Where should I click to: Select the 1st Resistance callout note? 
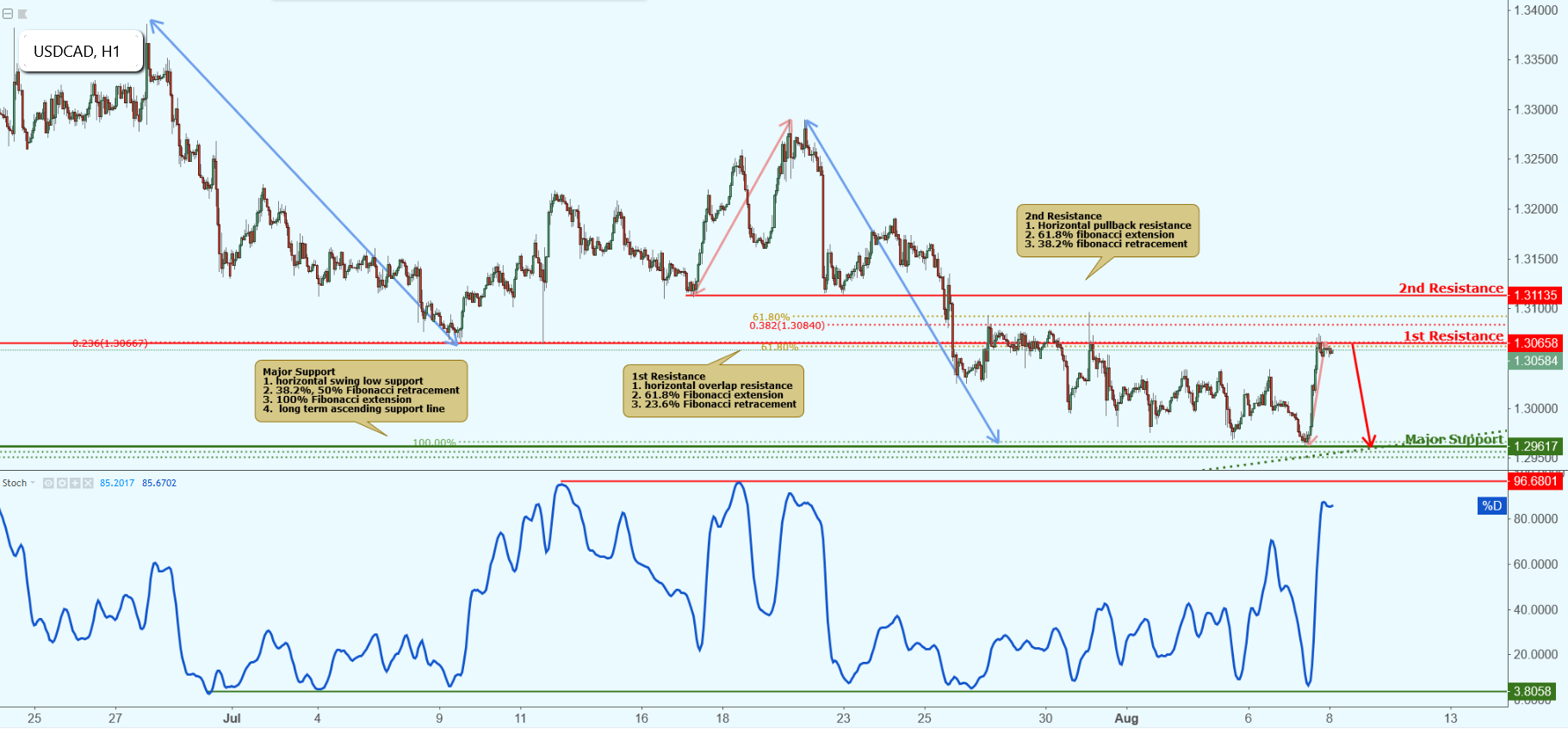click(713, 391)
